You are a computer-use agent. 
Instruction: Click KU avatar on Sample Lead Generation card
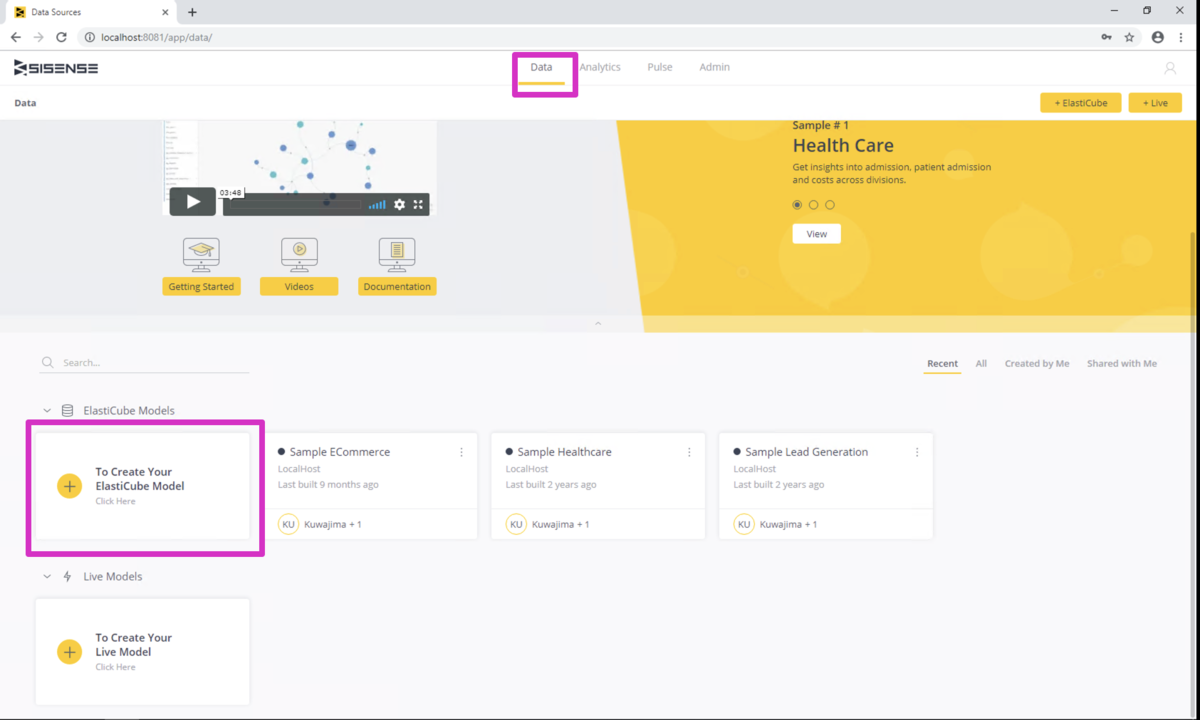(744, 524)
